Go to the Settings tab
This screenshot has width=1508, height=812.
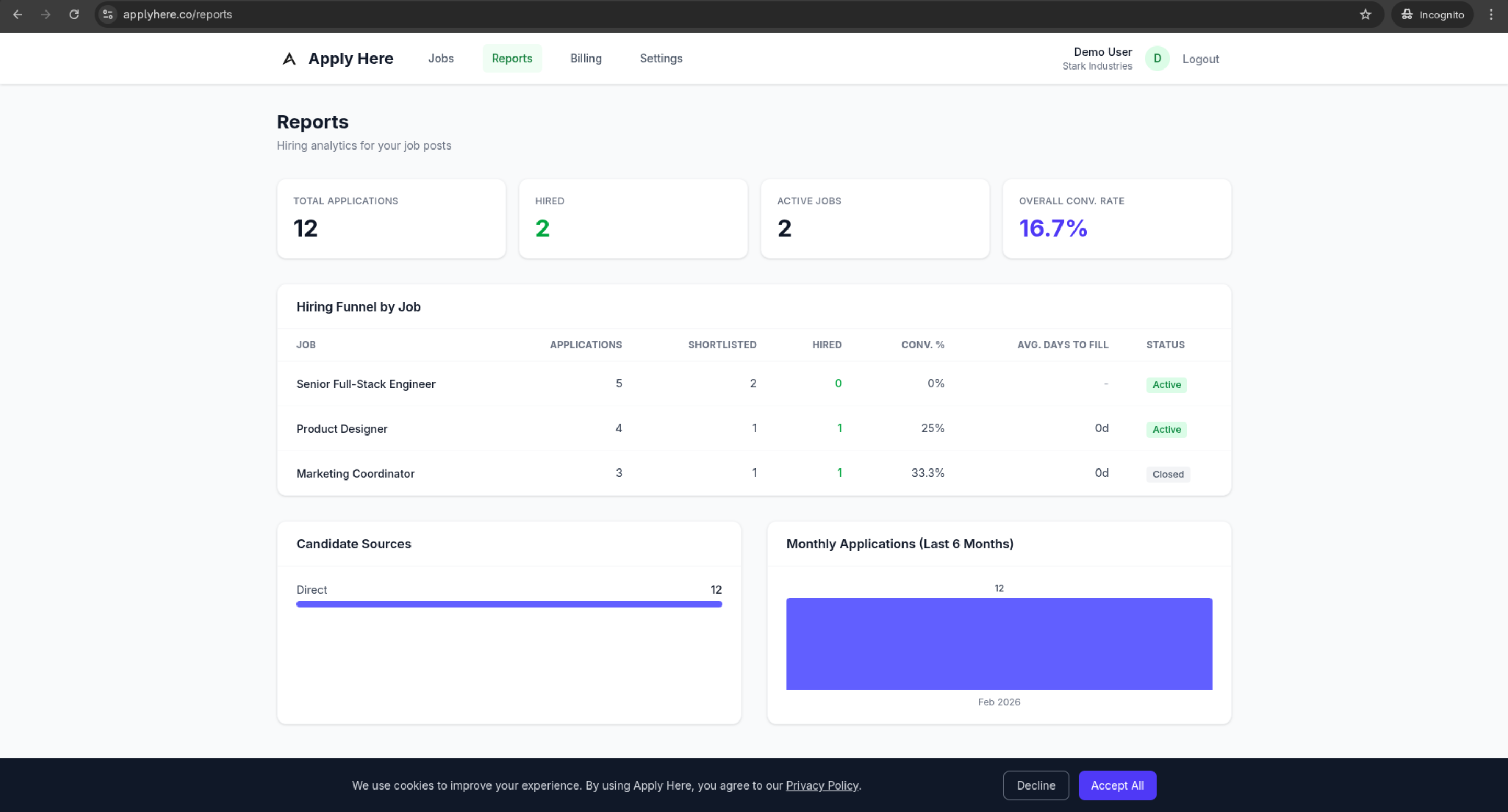tap(660, 59)
